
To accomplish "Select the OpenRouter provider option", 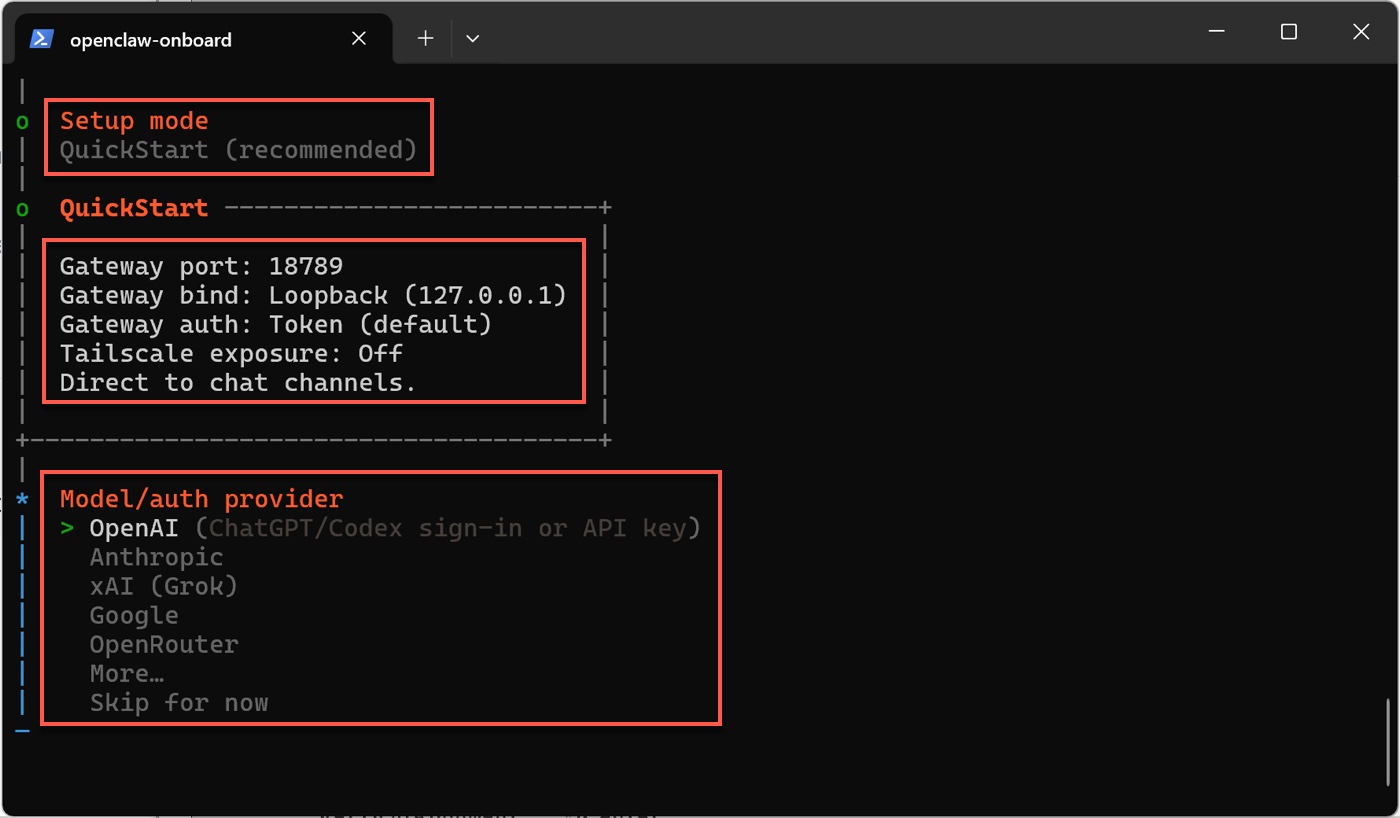I will [x=164, y=644].
